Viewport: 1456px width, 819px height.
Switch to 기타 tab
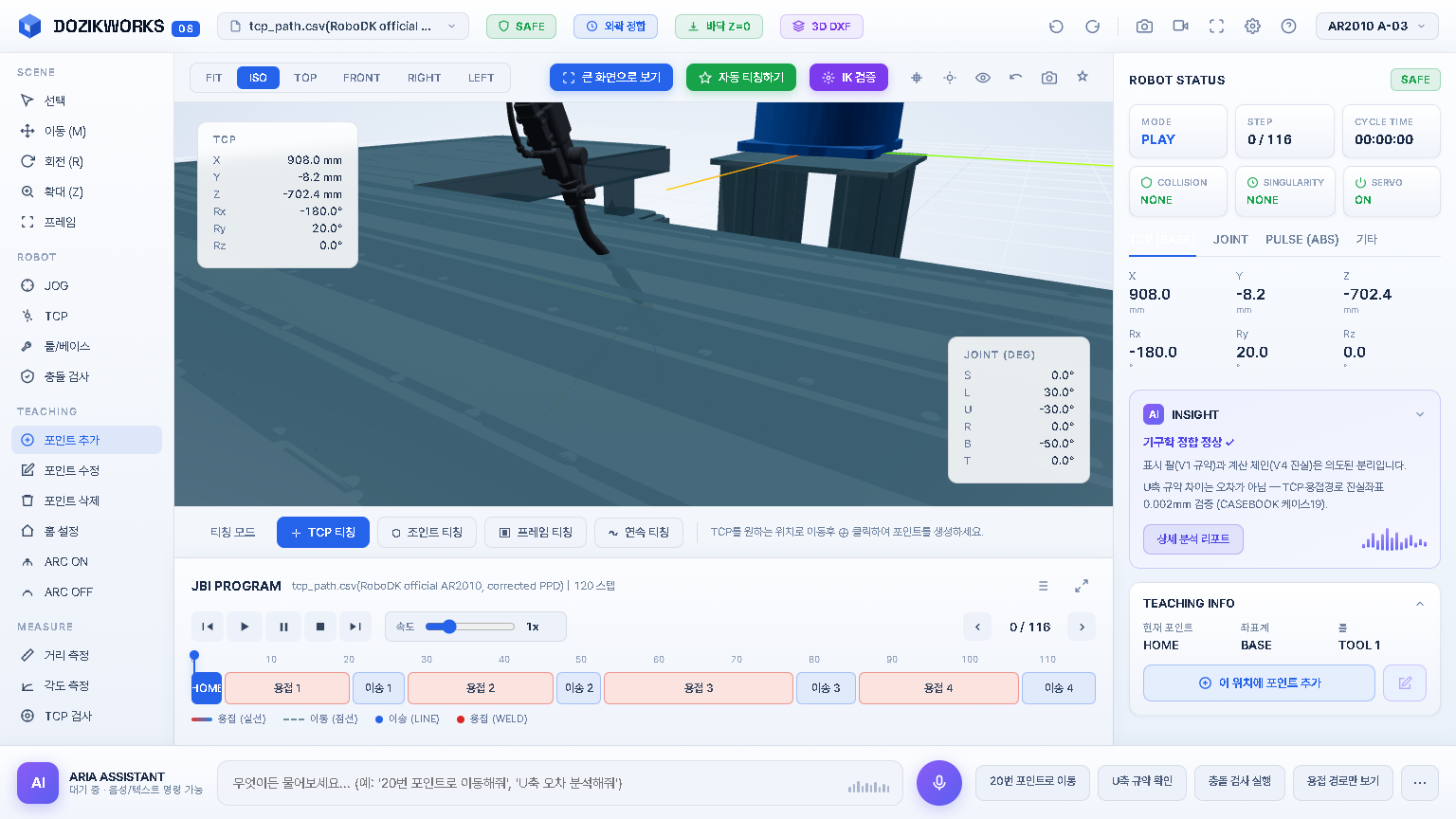point(1367,240)
